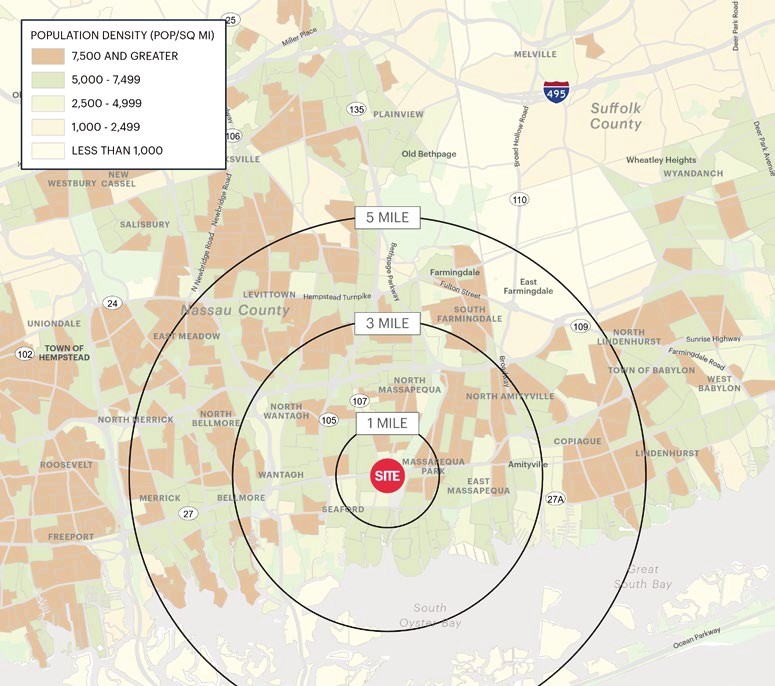The image size is (775, 686).
Task: Click the Population Density legend title
Action: tap(123, 36)
